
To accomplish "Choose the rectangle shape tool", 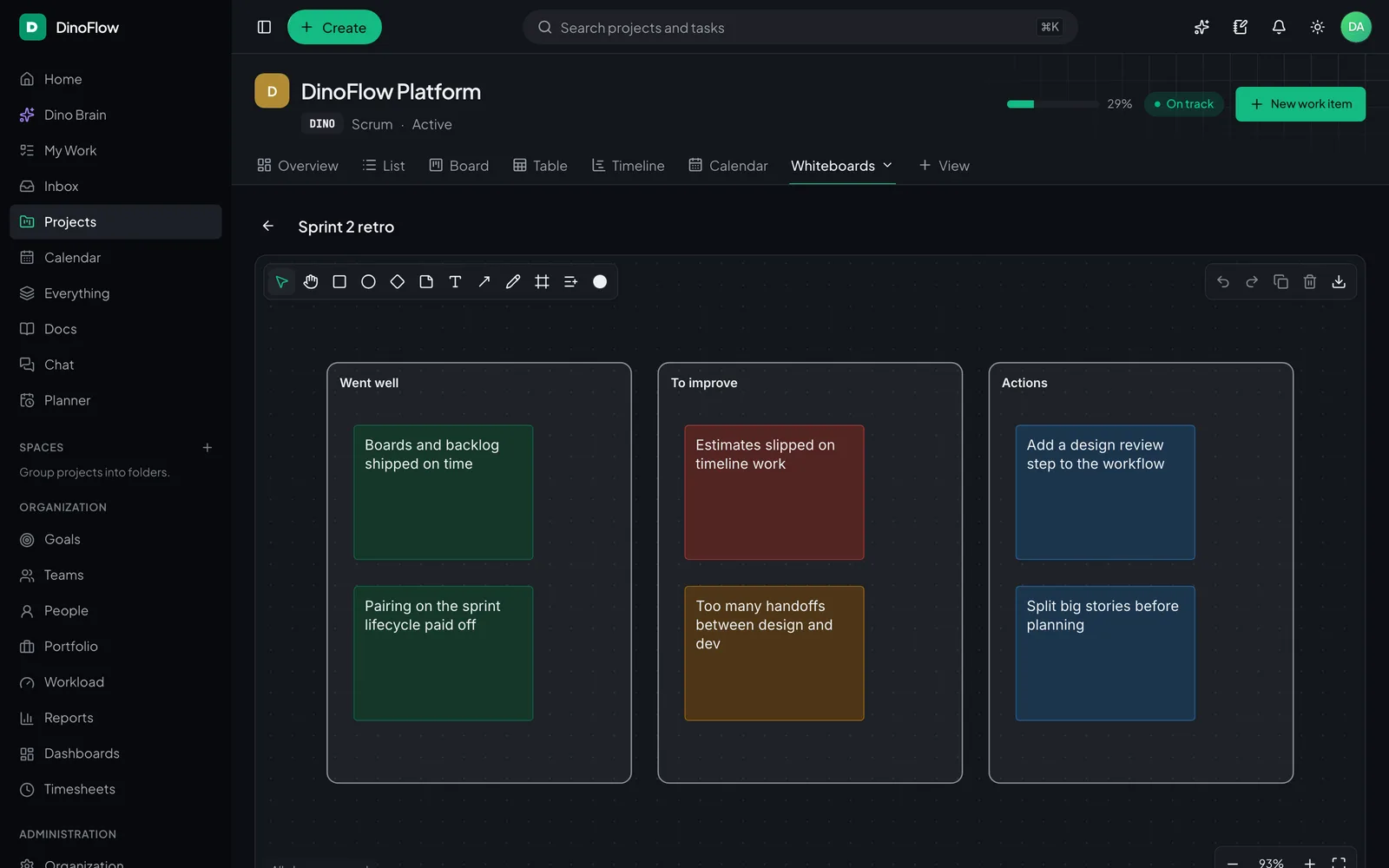I will click(x=339, y=281).
